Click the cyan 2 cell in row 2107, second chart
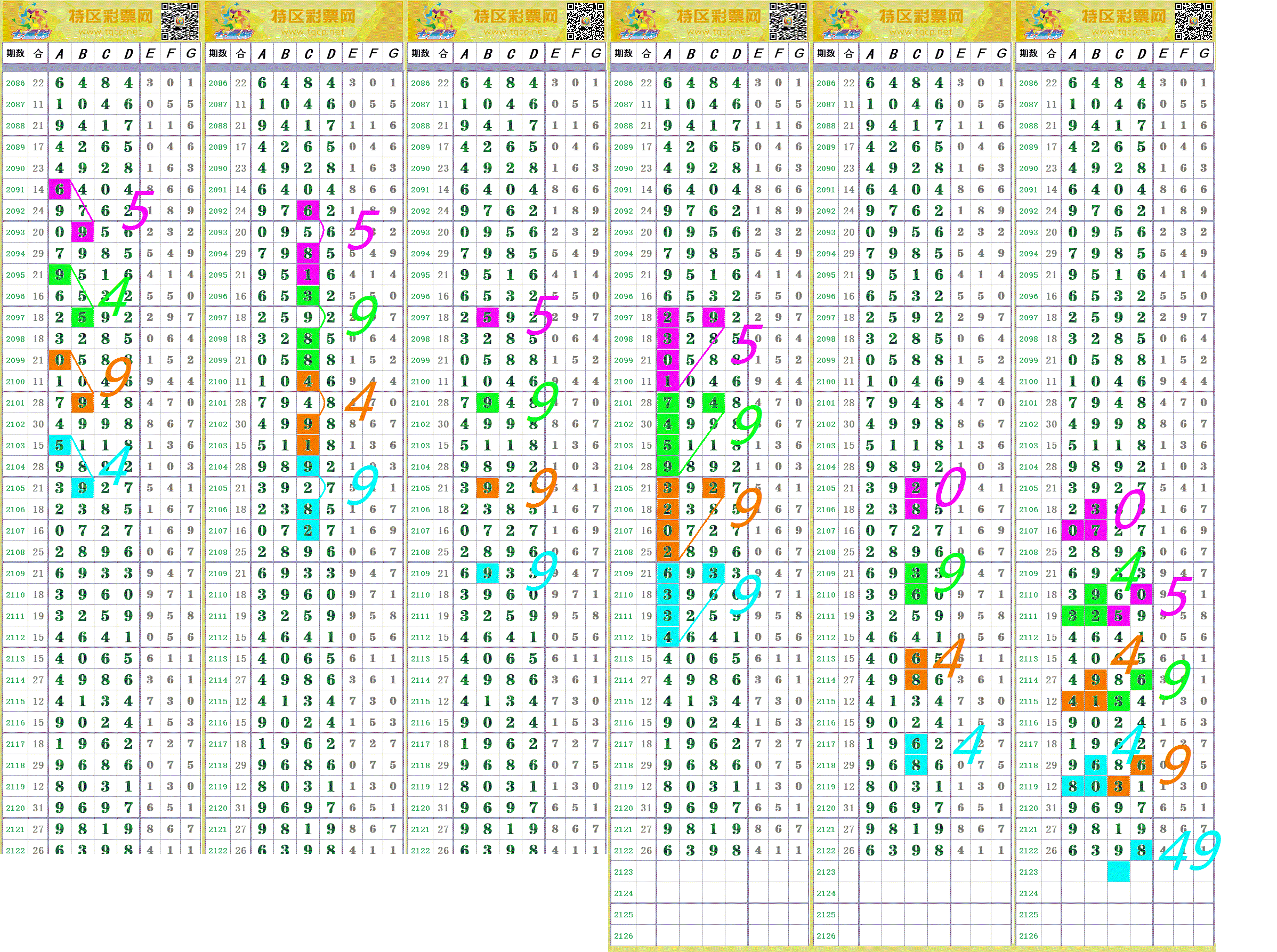The height and width of the screenshot is (952, 1277). 308,530
